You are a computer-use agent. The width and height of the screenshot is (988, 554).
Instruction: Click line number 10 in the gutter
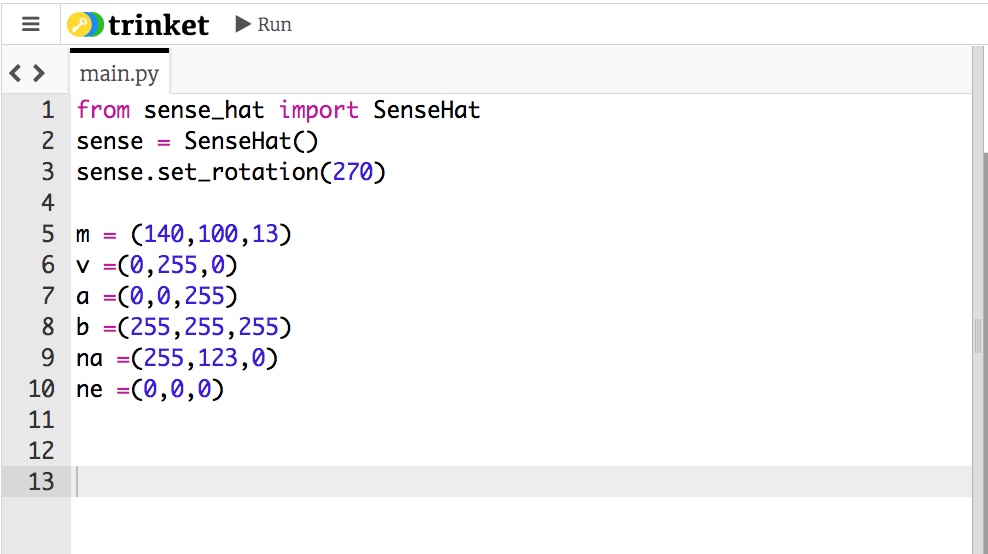[x=41, y=389]
